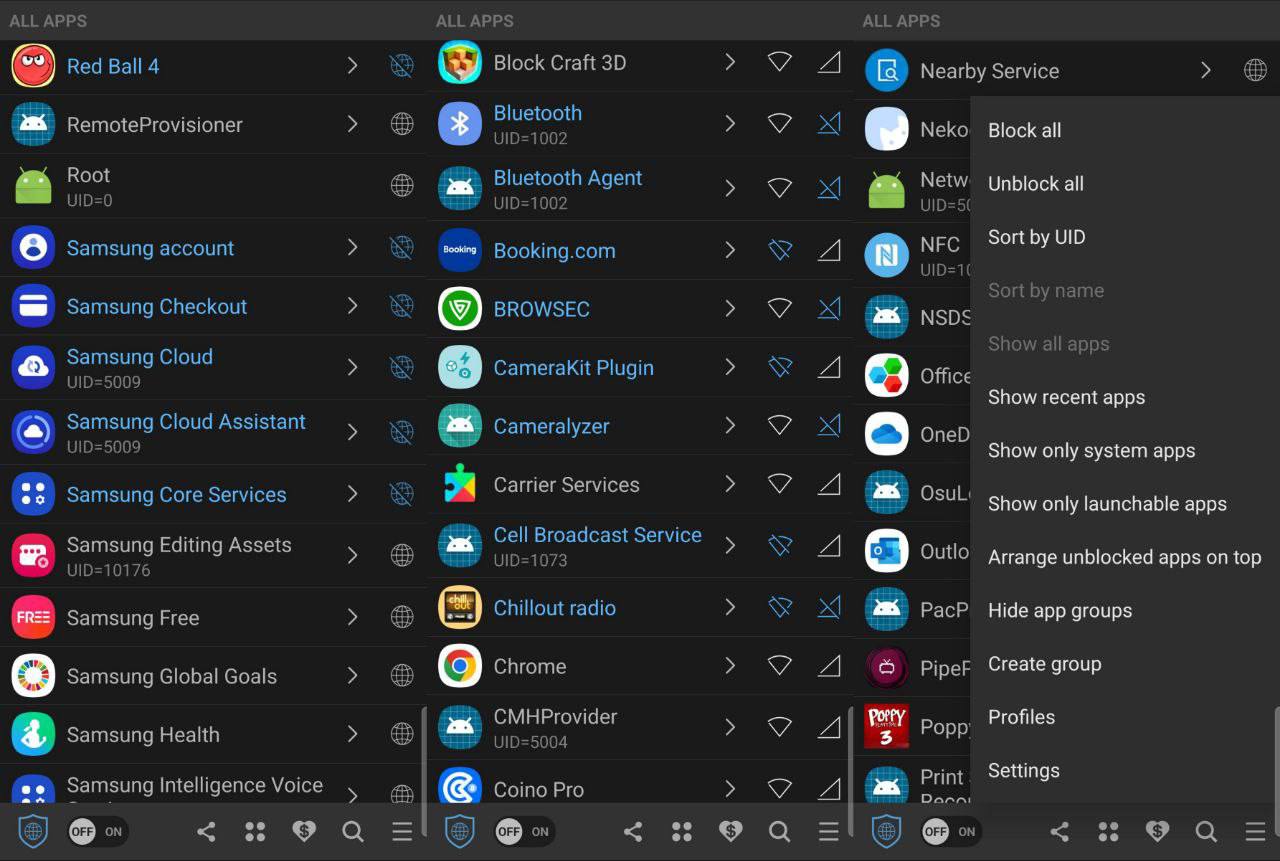Click the shield logo in left panel toolbar
Image resolution: width=1280 pixels, height=861 pixels.
tap(33, 831)
